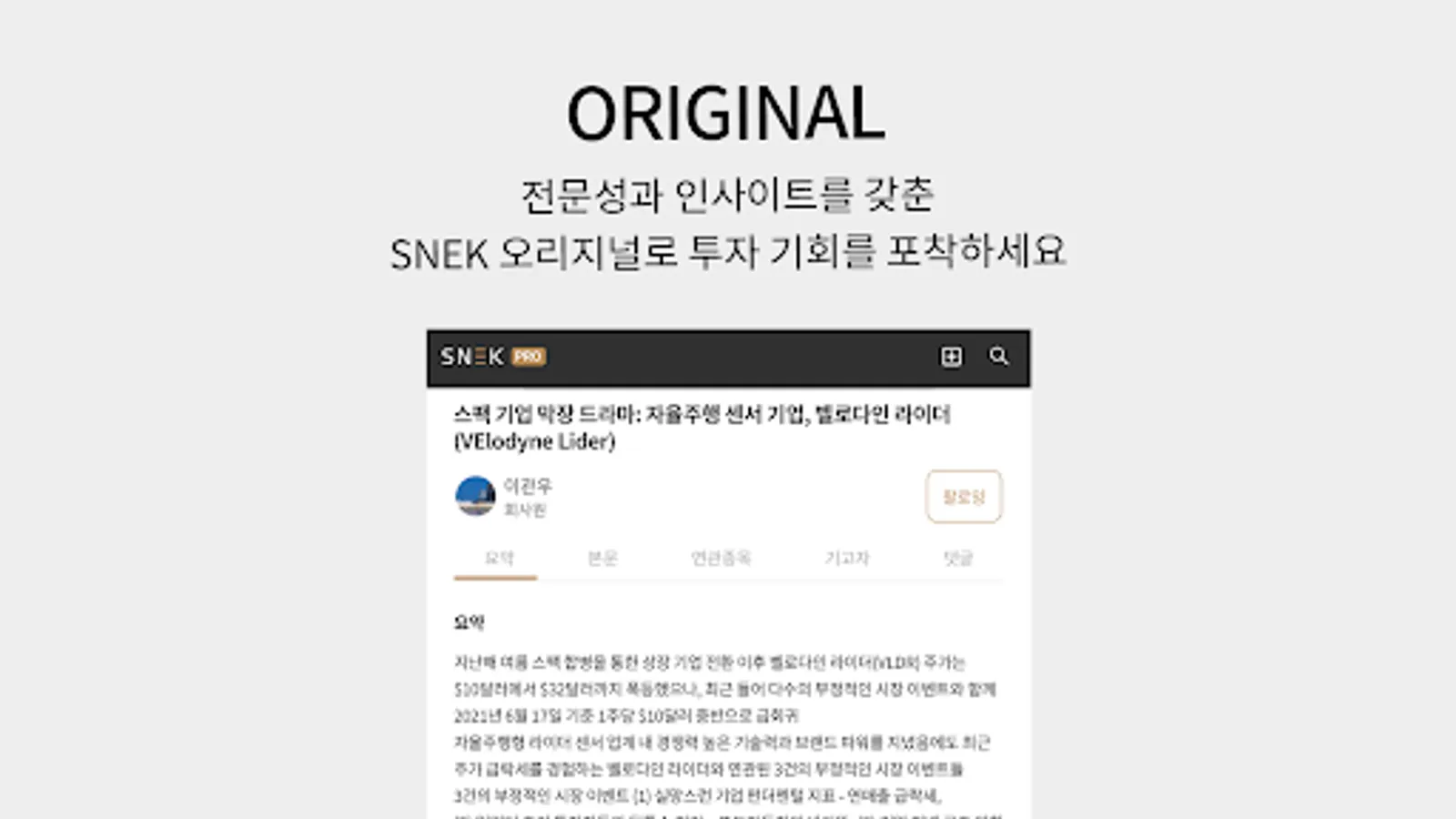Click the search magnifier icon in SNEK header
This screenshot has height=819, width=1456.
click(x=998, y=356)
